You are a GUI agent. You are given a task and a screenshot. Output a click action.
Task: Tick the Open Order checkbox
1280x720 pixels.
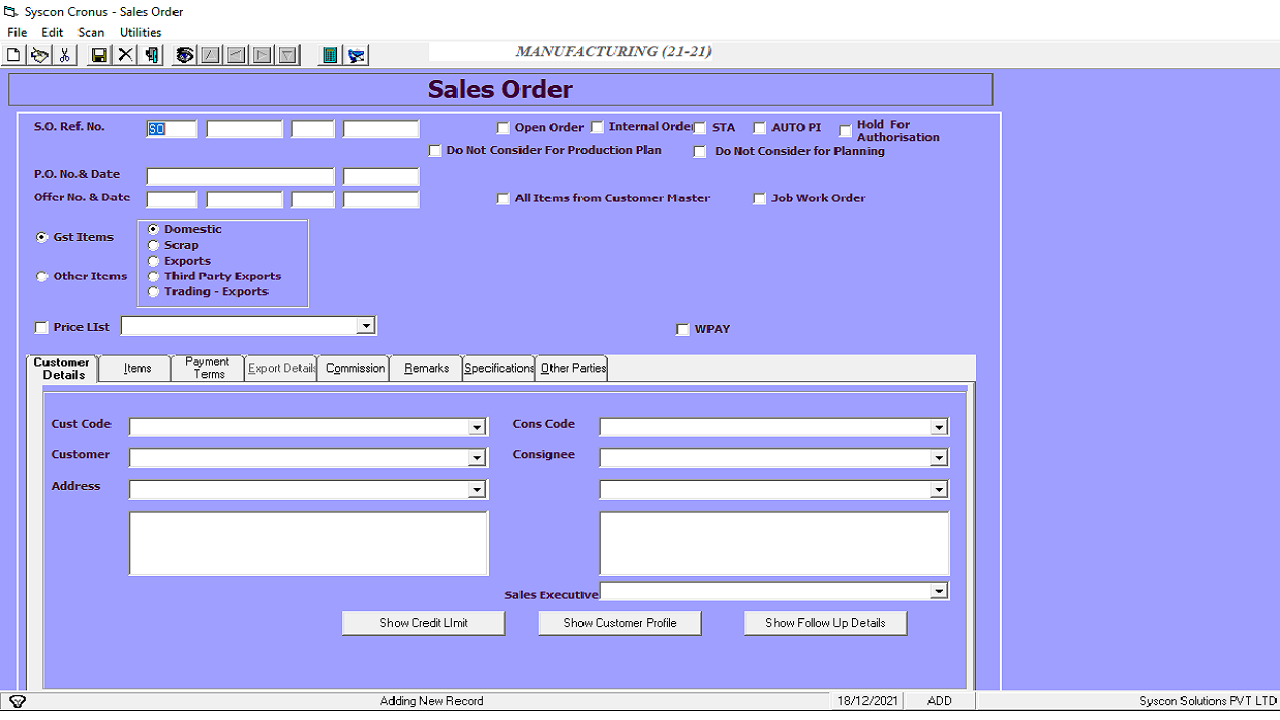point(503,128)
